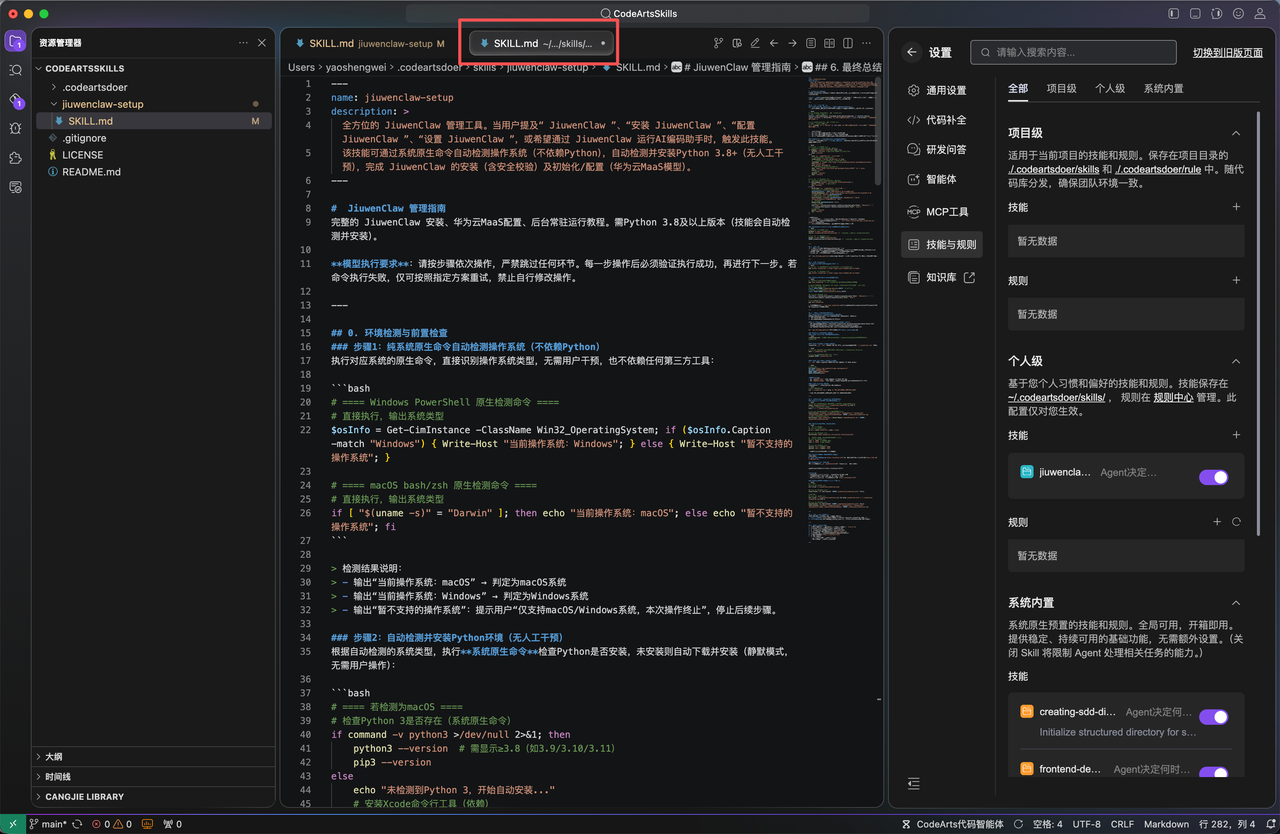The image size is (1280, 834).
Task: Collapse the jiuwenclaw-setup folder
Action: (x=54, y=104)
